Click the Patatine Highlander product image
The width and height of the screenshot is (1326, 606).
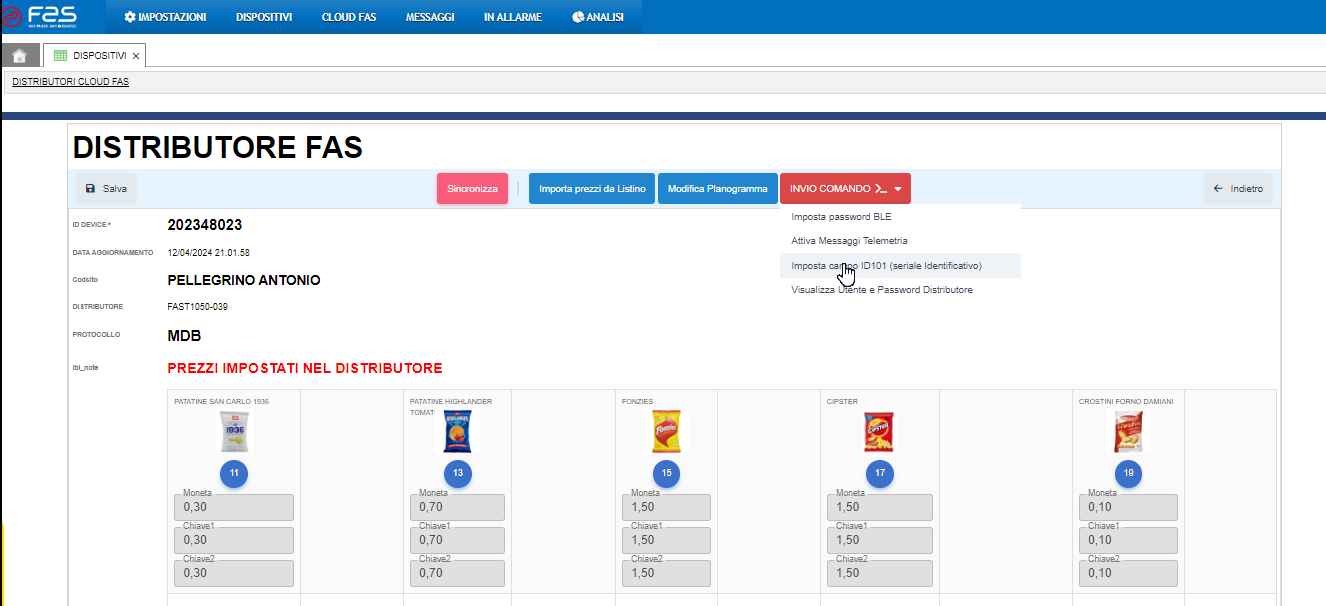[457, 432]
